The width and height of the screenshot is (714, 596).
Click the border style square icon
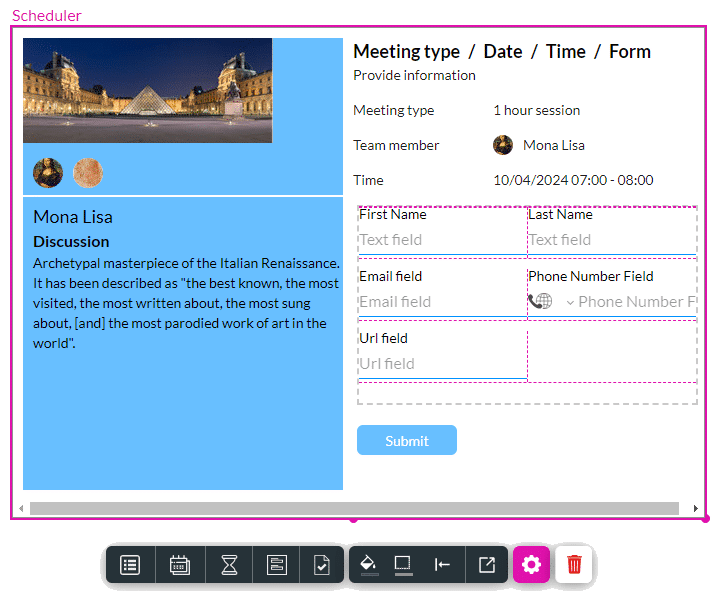pos(403,565)
